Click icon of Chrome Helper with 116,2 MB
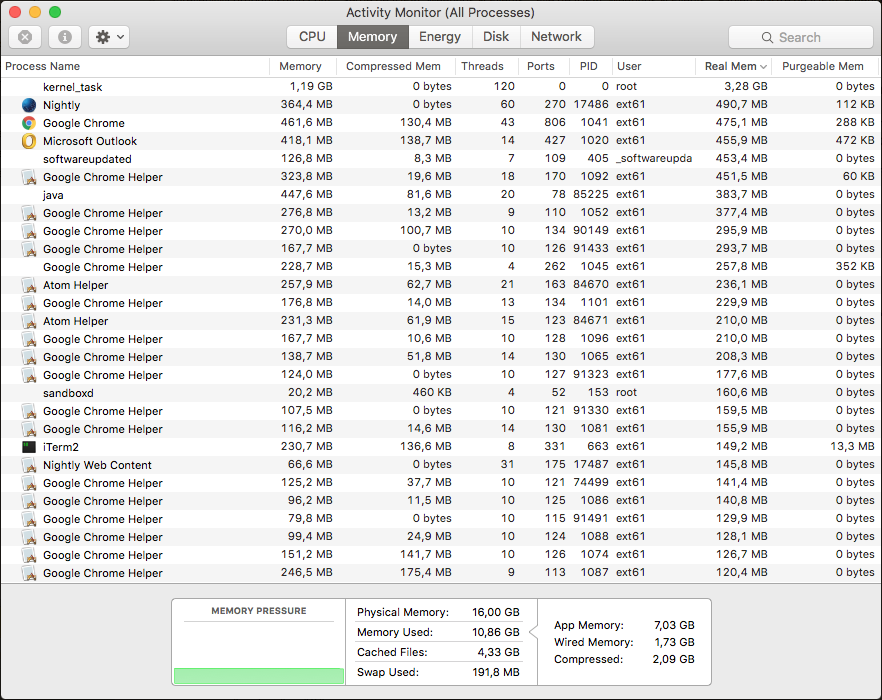This screenshot has height=700, width=882. pyautogui.click(x=29, y=429)
